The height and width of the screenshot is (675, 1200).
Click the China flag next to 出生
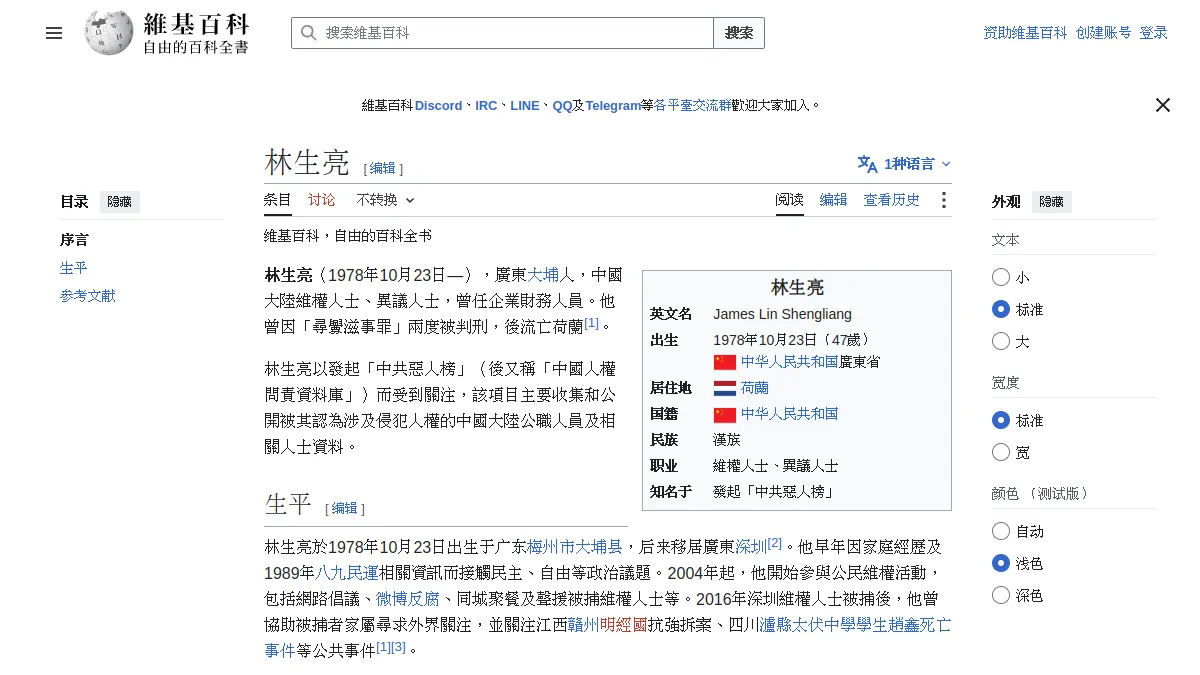(x=725, y=362)
